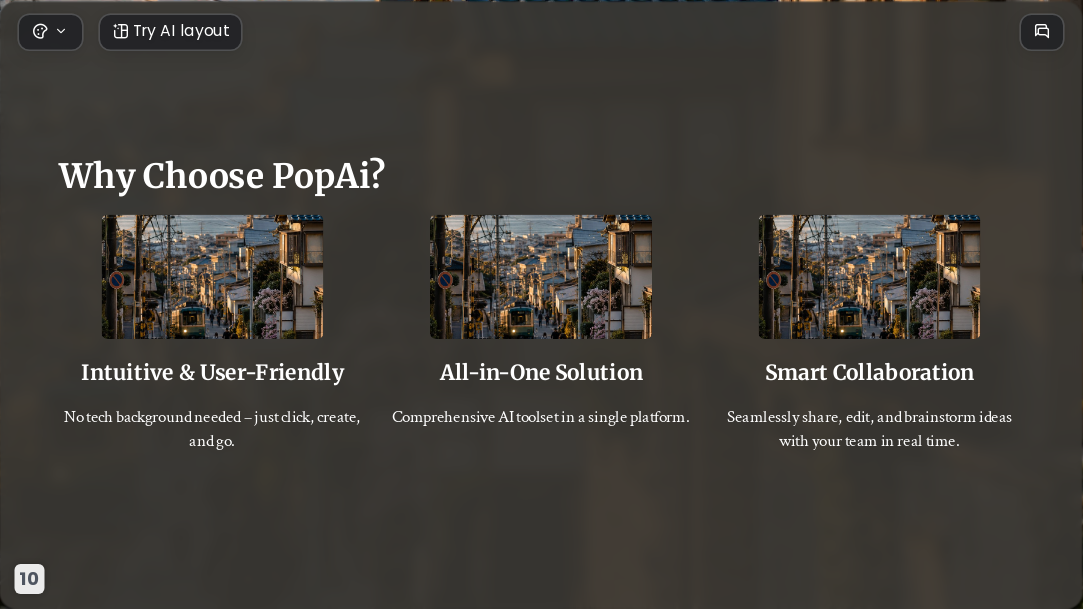
Task: Click the Why Choose PopAi? heading
Action: pos(222,175)
